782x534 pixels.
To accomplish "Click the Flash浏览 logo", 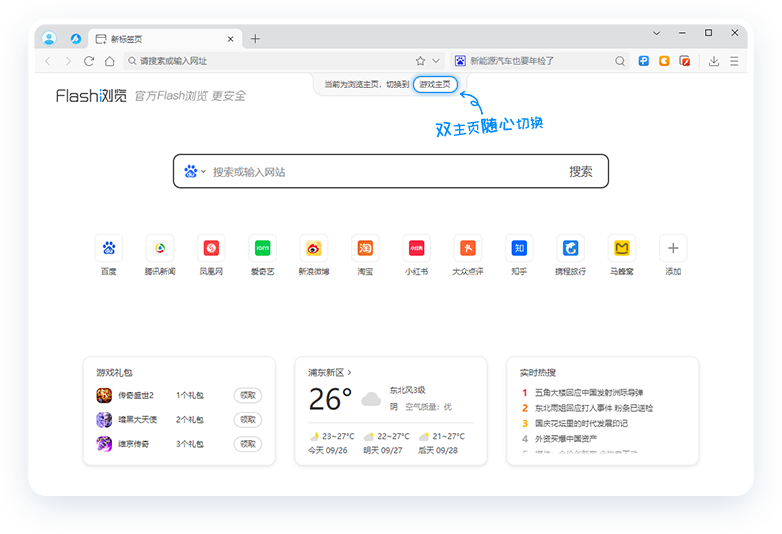I will tap(91, 95).
